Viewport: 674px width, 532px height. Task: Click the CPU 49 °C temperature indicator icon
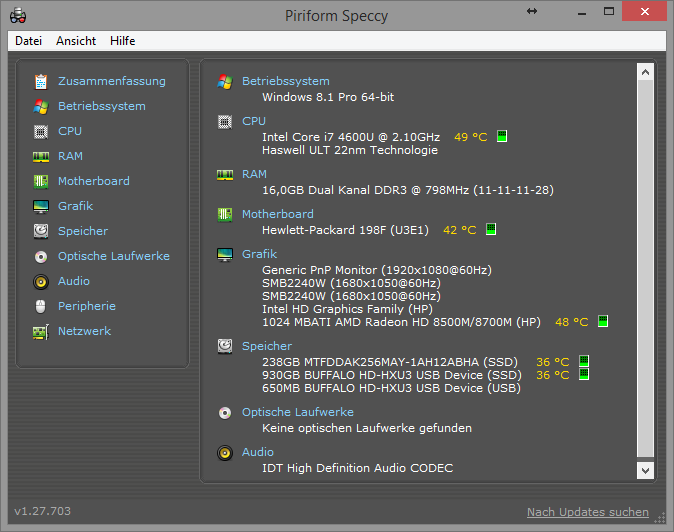[502, 136]
